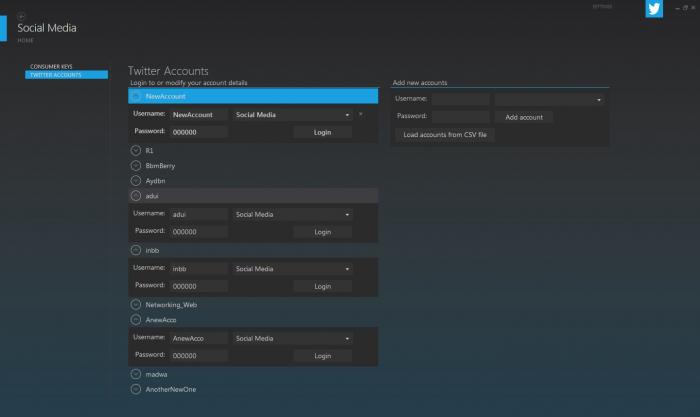700x417 pixels.
Task: Click the Add account button
Action: [x=524, y=117]
